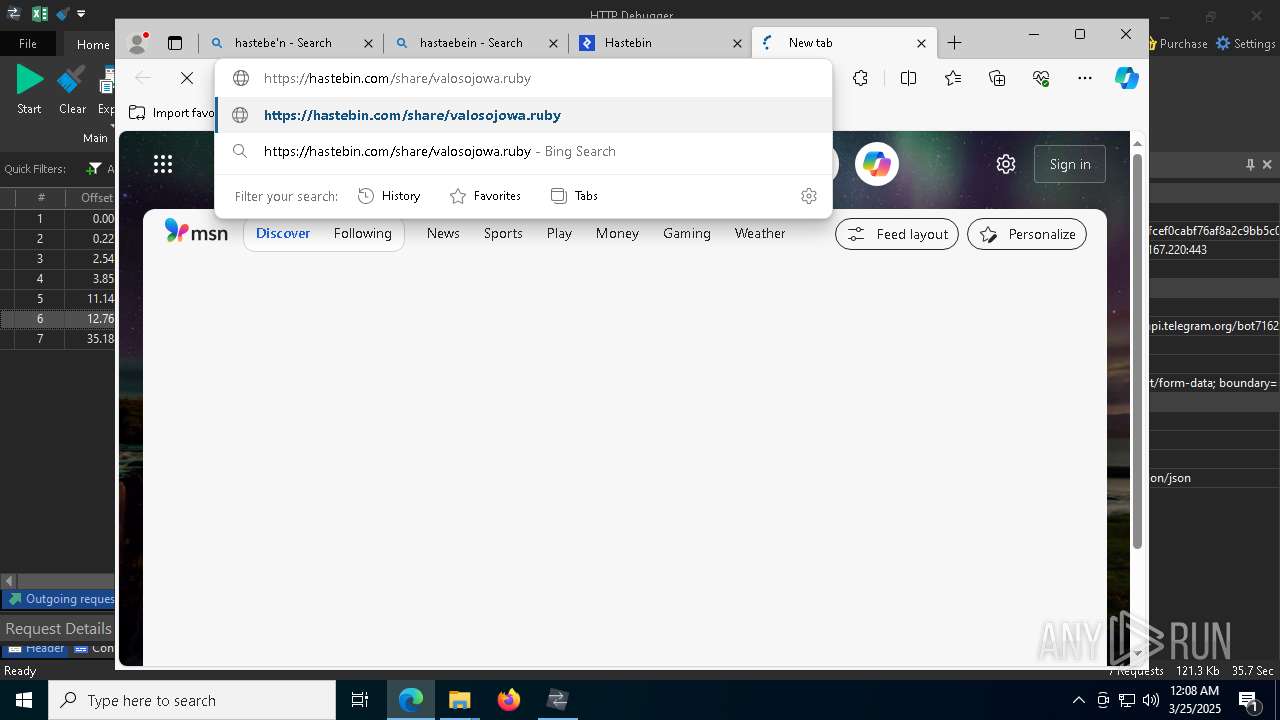The image size is (1280, 720).
Task: Click the address bar URL field
Action: pyautogui.click(x=523, y=78)
